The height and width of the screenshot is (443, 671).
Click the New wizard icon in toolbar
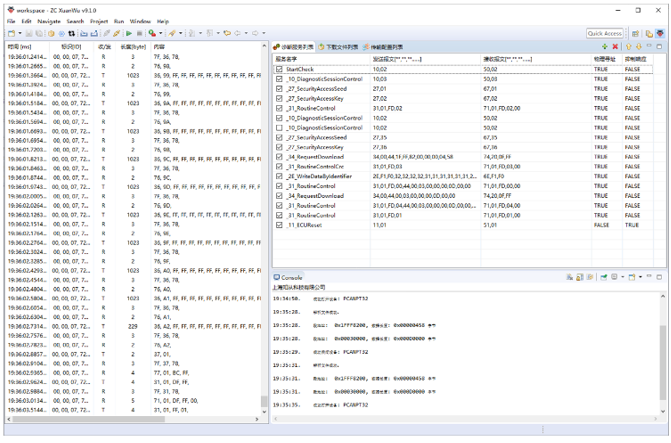click(12, 33)
